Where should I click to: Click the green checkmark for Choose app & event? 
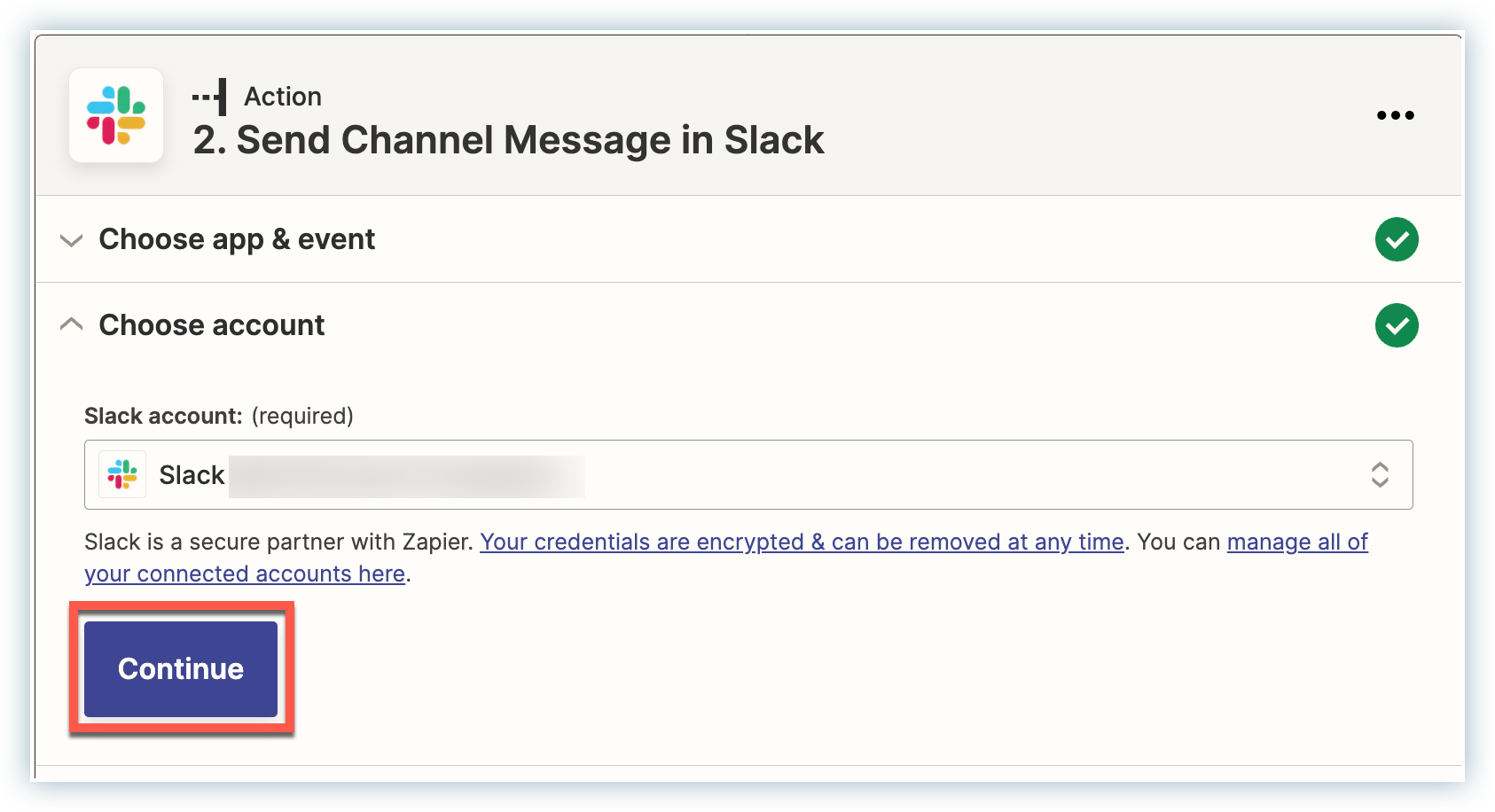coord(1397,239)
